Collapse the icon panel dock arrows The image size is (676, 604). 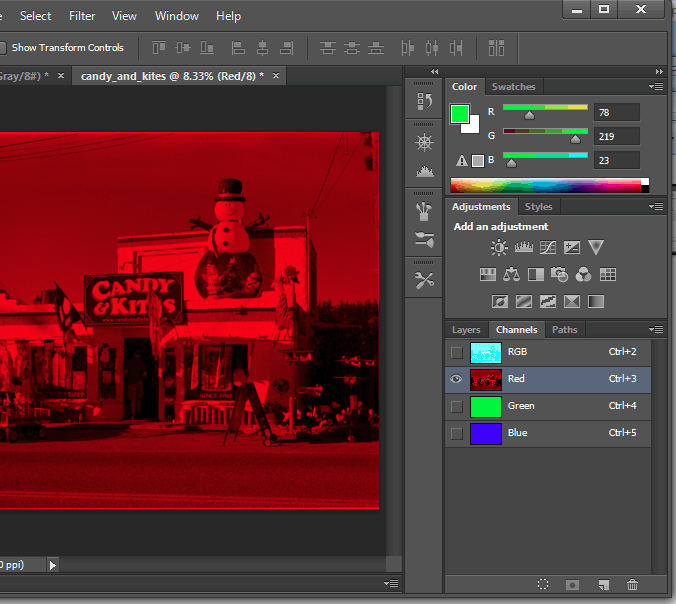[435, 72]
